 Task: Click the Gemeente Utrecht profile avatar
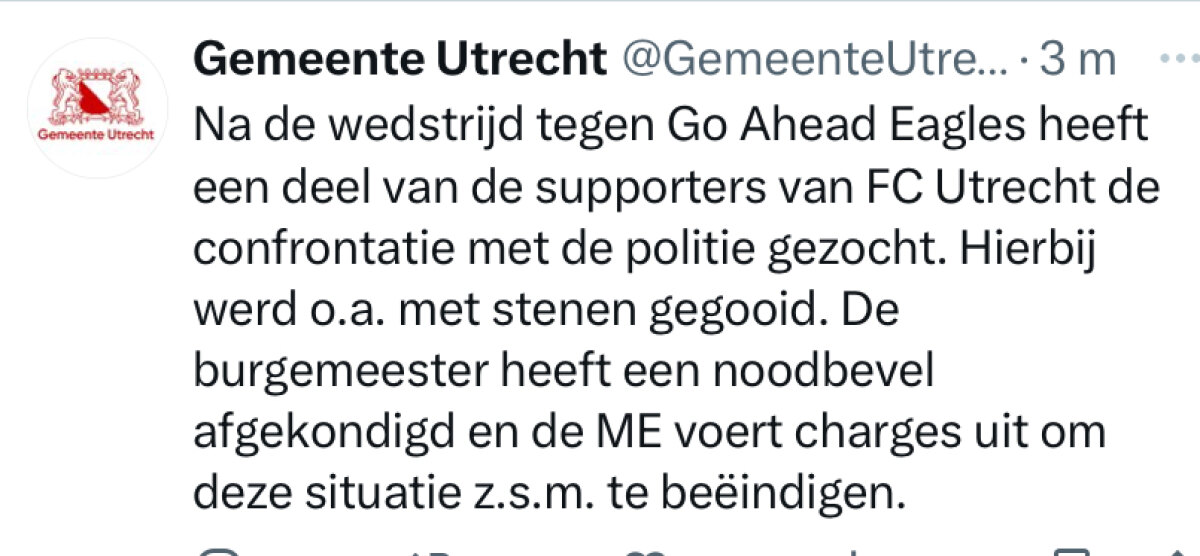[98, 107]
